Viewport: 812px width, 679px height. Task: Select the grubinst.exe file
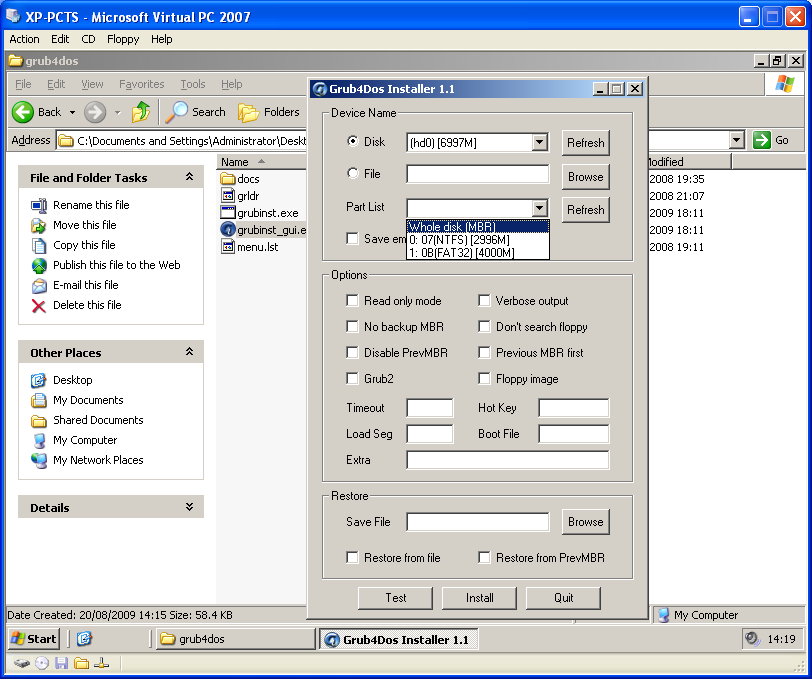(x=259, y=213)
